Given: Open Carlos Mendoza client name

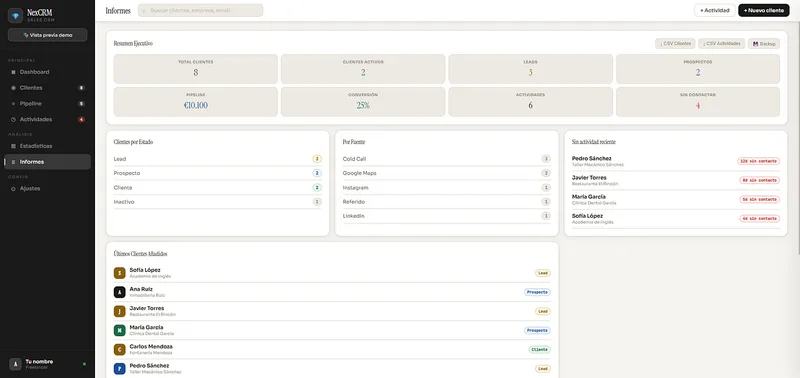Looking at the screenshot, I should click(151, 346).
